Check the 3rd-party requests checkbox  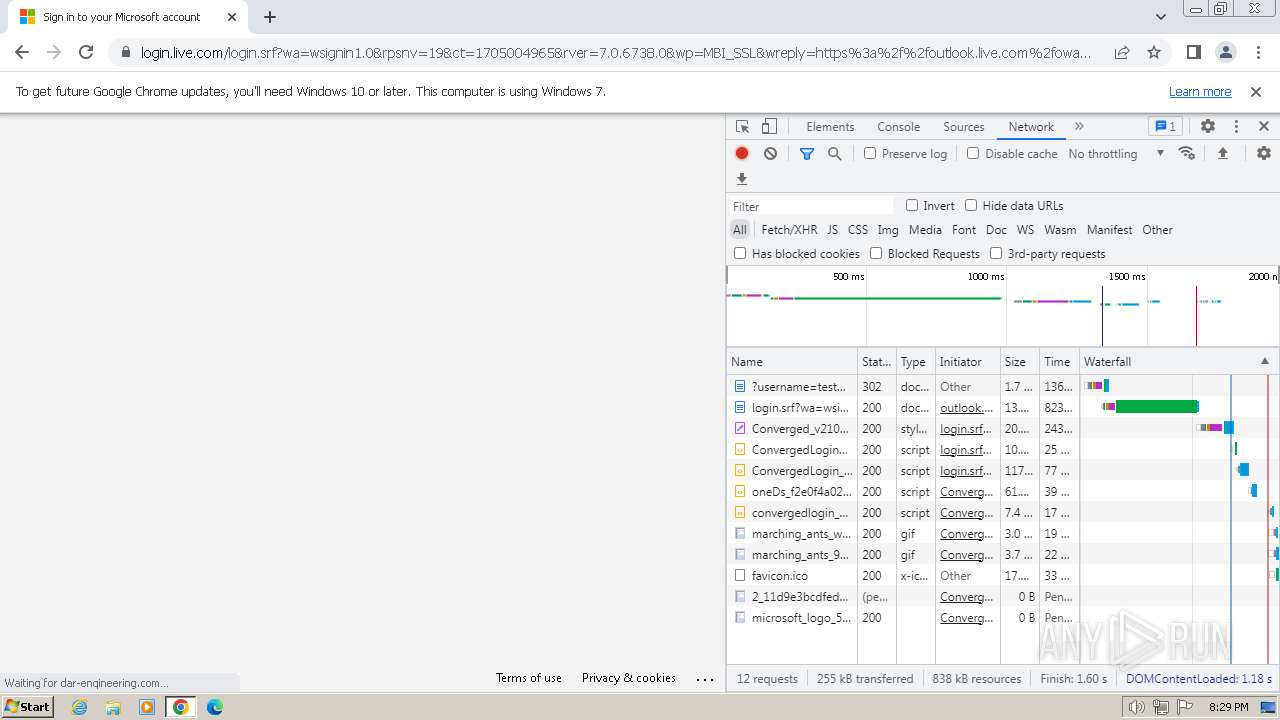pos(996,253)
